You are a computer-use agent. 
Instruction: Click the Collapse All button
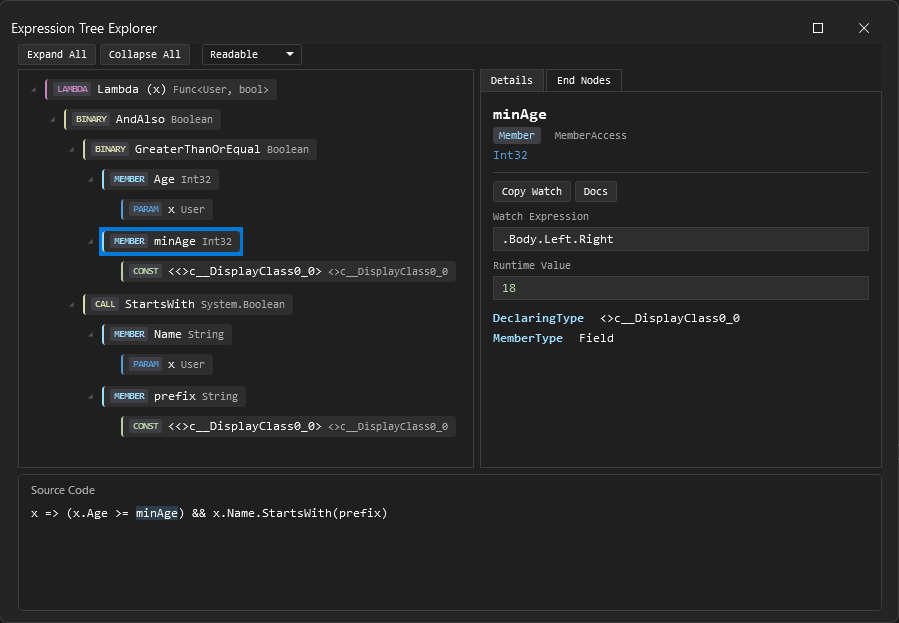(144, 54)
